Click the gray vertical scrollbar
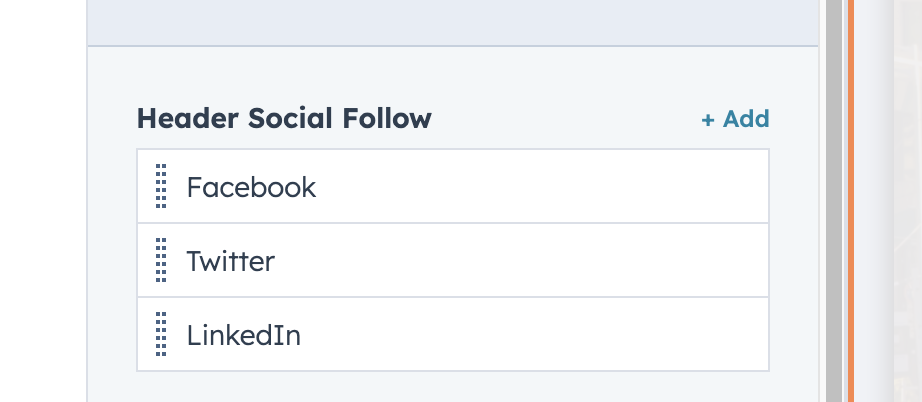Screen dimensions: 922x402 coord(834,200)
